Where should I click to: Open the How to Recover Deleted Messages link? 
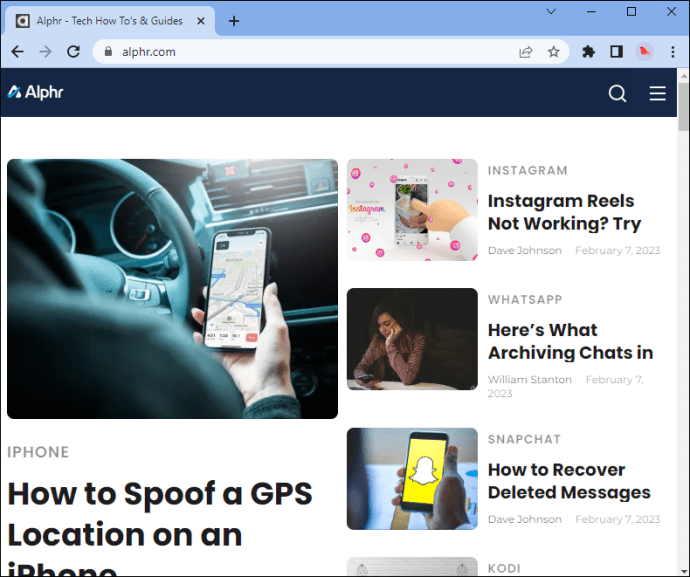[x=569, y=481]
